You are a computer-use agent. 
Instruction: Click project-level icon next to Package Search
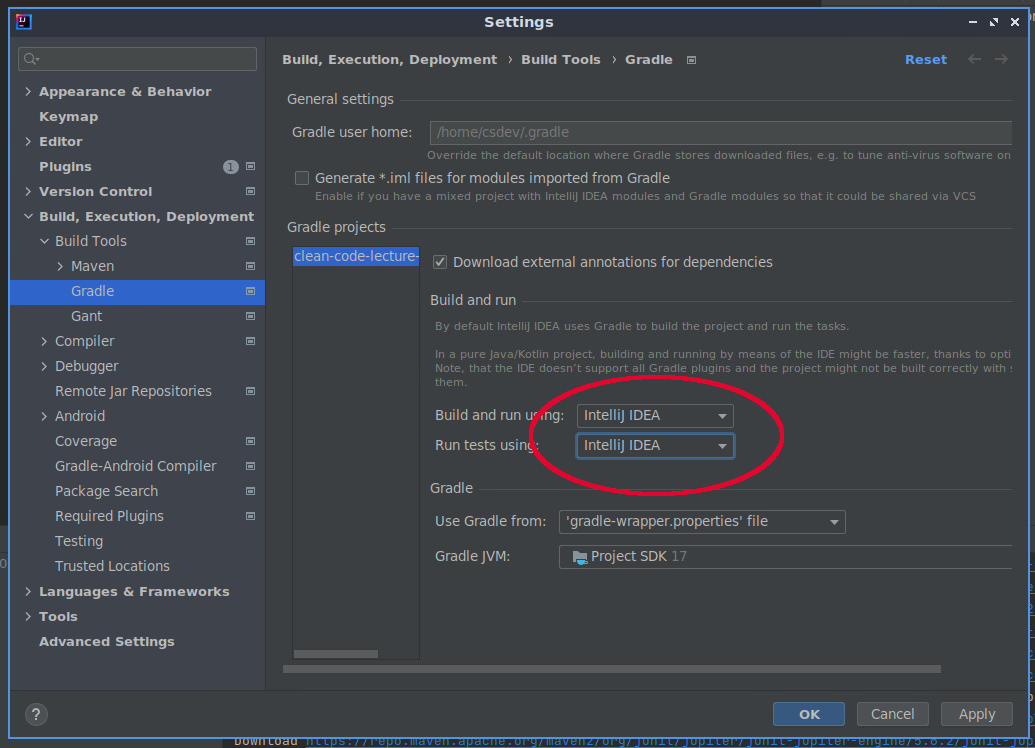coord(250,491)
